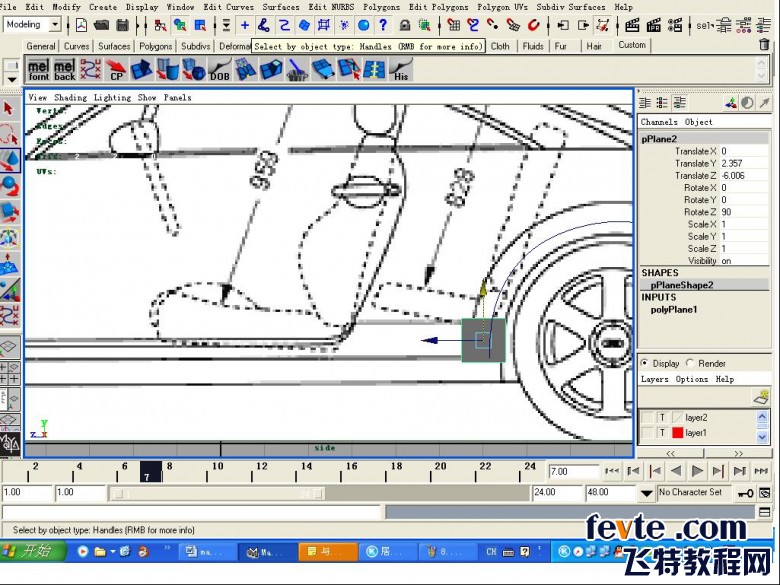Toggle Surfaces selection mask icon
Viewport: 780px width, 585px height.
[304, 25]
